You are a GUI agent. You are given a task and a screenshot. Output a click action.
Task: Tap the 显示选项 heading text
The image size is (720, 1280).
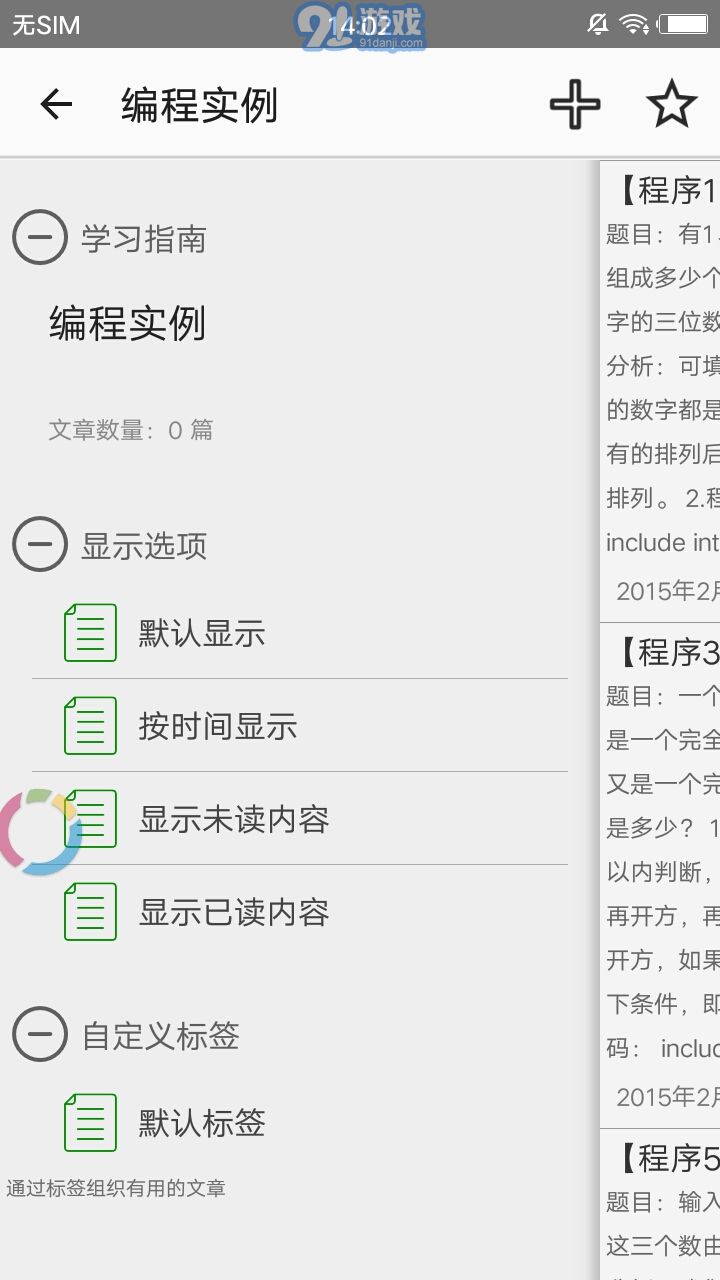click(x=144, y=546)
